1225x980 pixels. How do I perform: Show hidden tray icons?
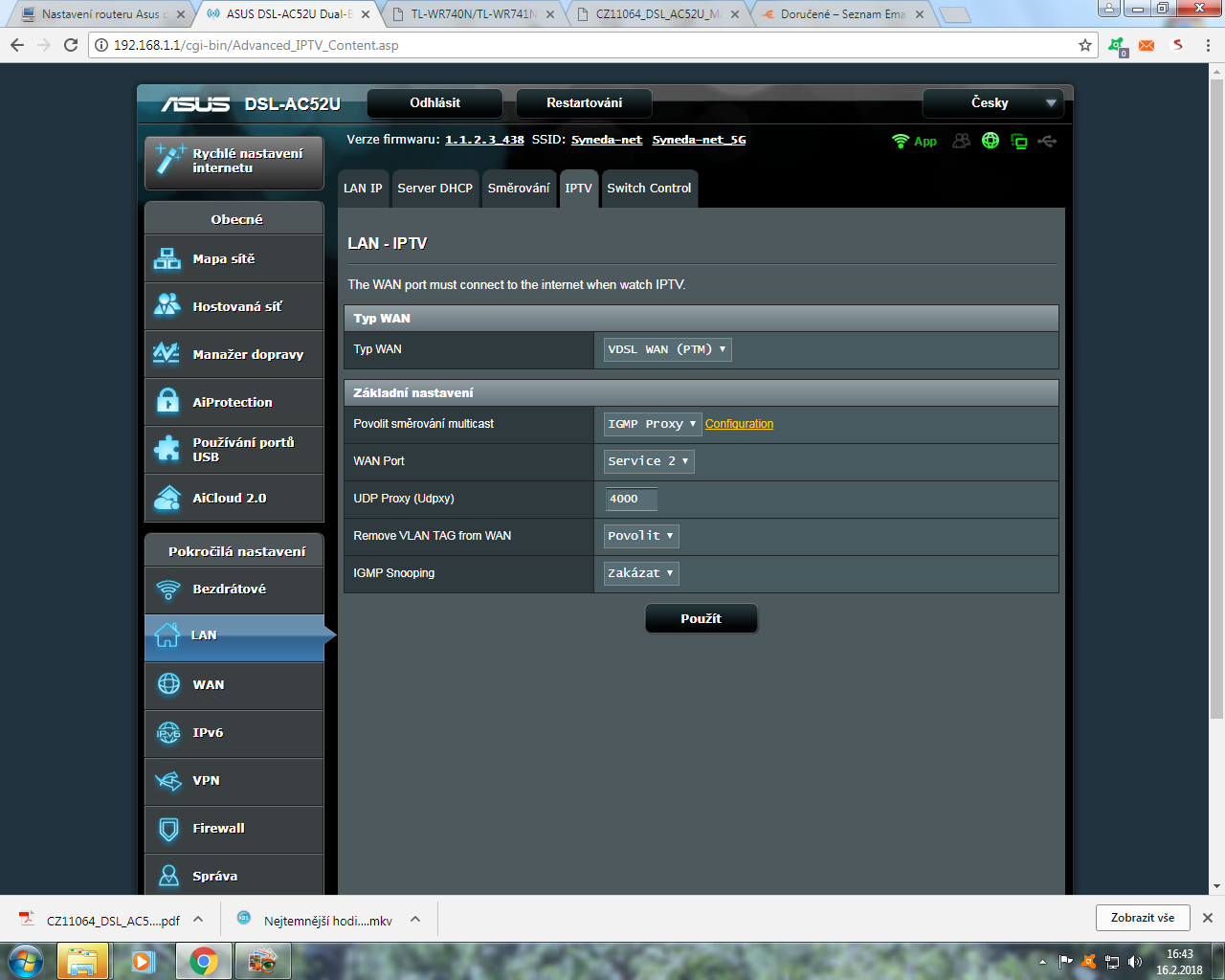(x=1043, y=962)
